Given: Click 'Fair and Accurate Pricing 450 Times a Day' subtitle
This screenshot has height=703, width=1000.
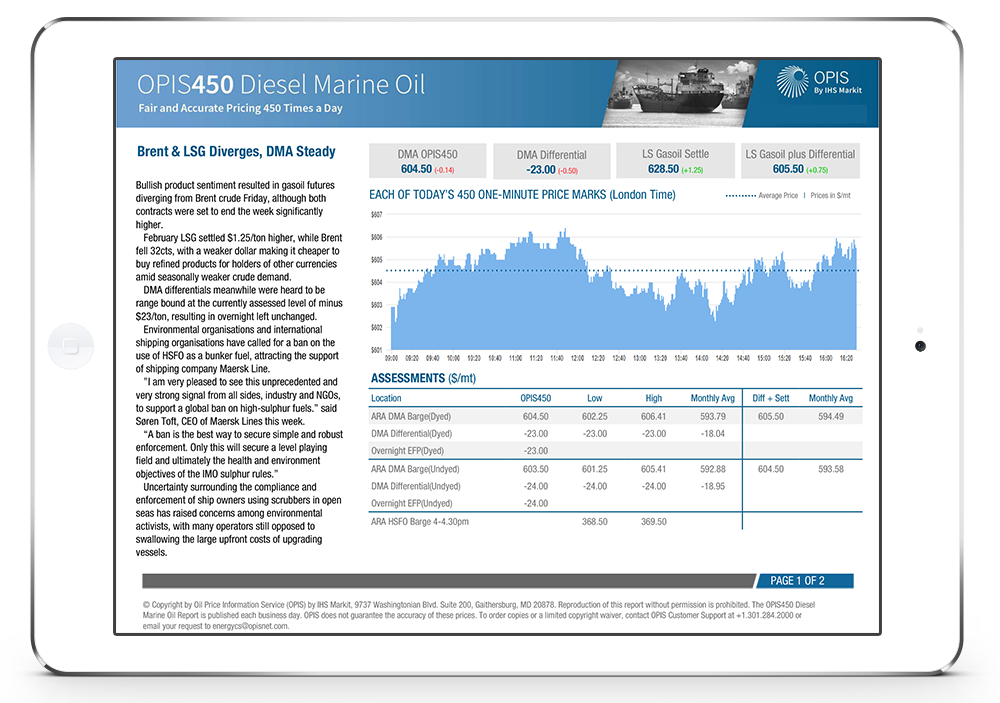Looking at the screenshot, I should tap(240, 108).
